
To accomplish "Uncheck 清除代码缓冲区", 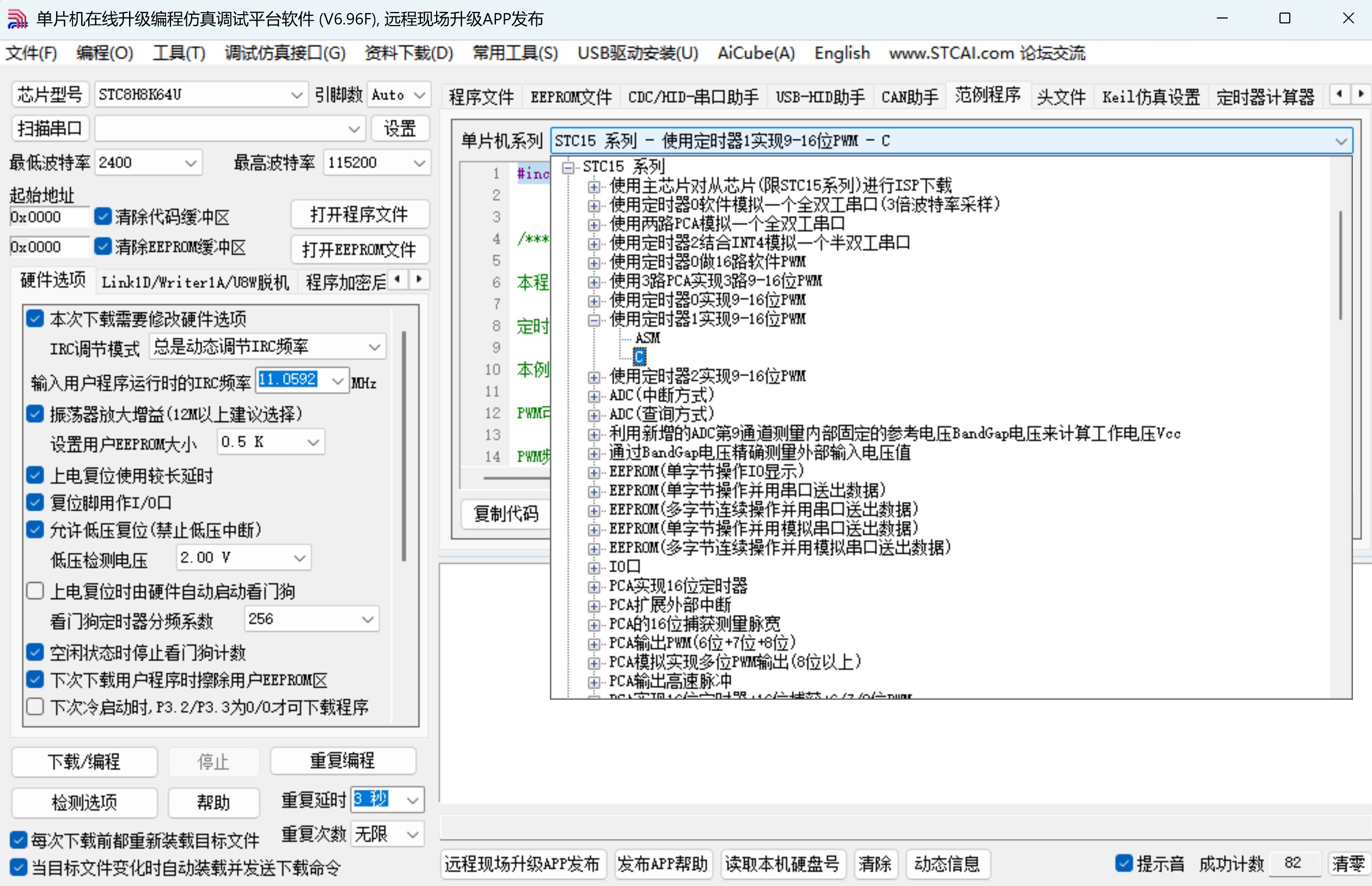I will 103,216.
